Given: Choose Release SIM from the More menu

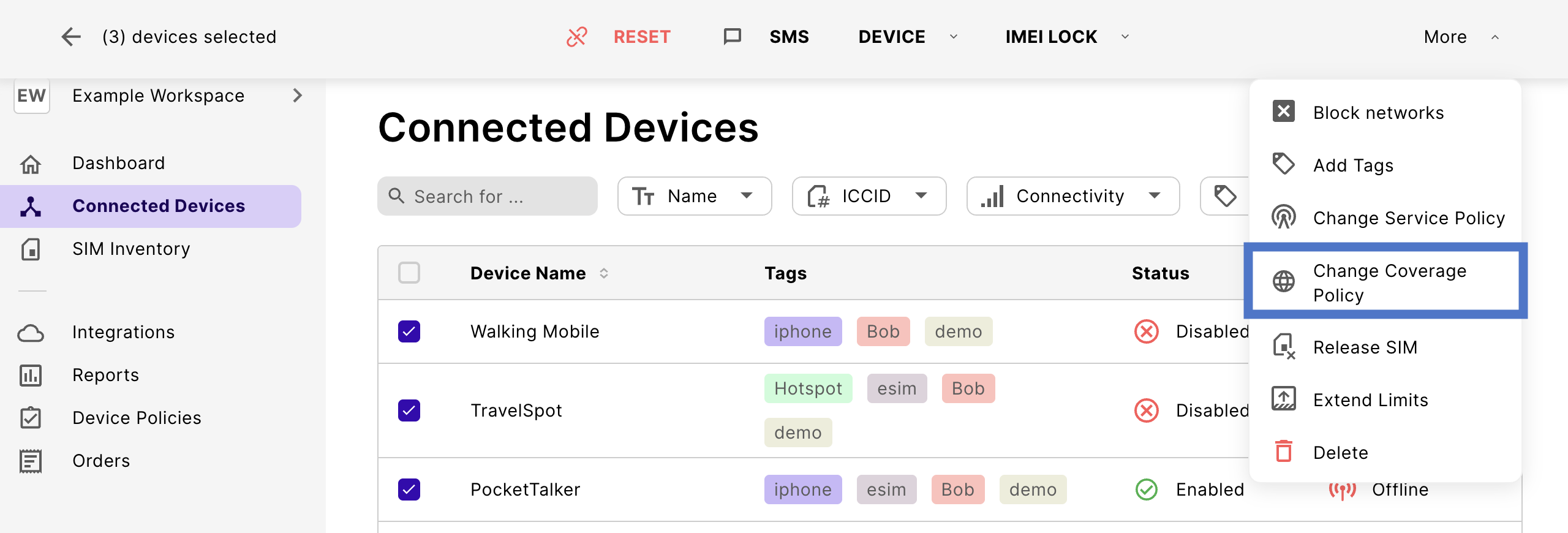Looking at the screenshot, I should [1365, 347].
